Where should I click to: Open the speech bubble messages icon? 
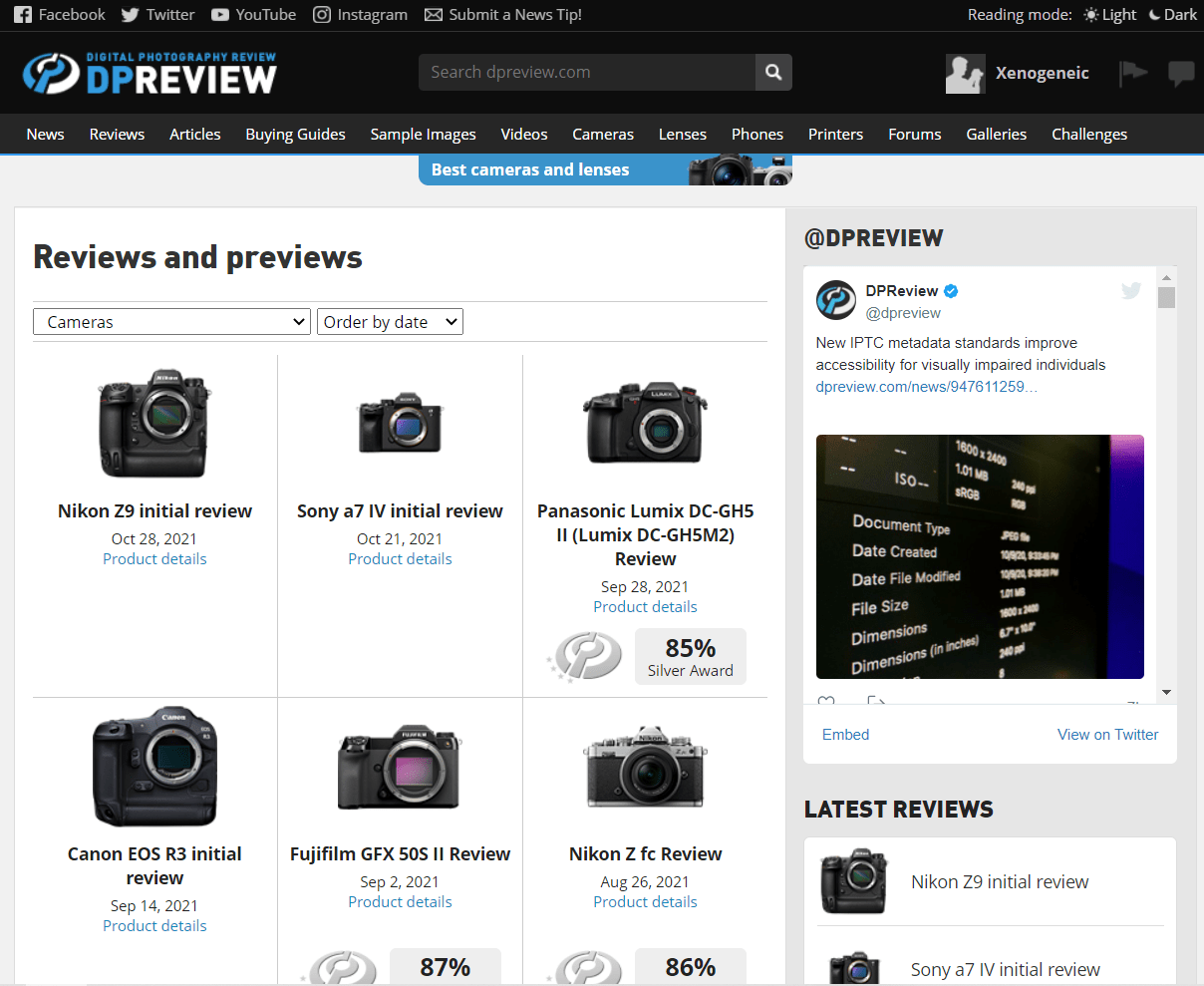tap(1181, 73)
